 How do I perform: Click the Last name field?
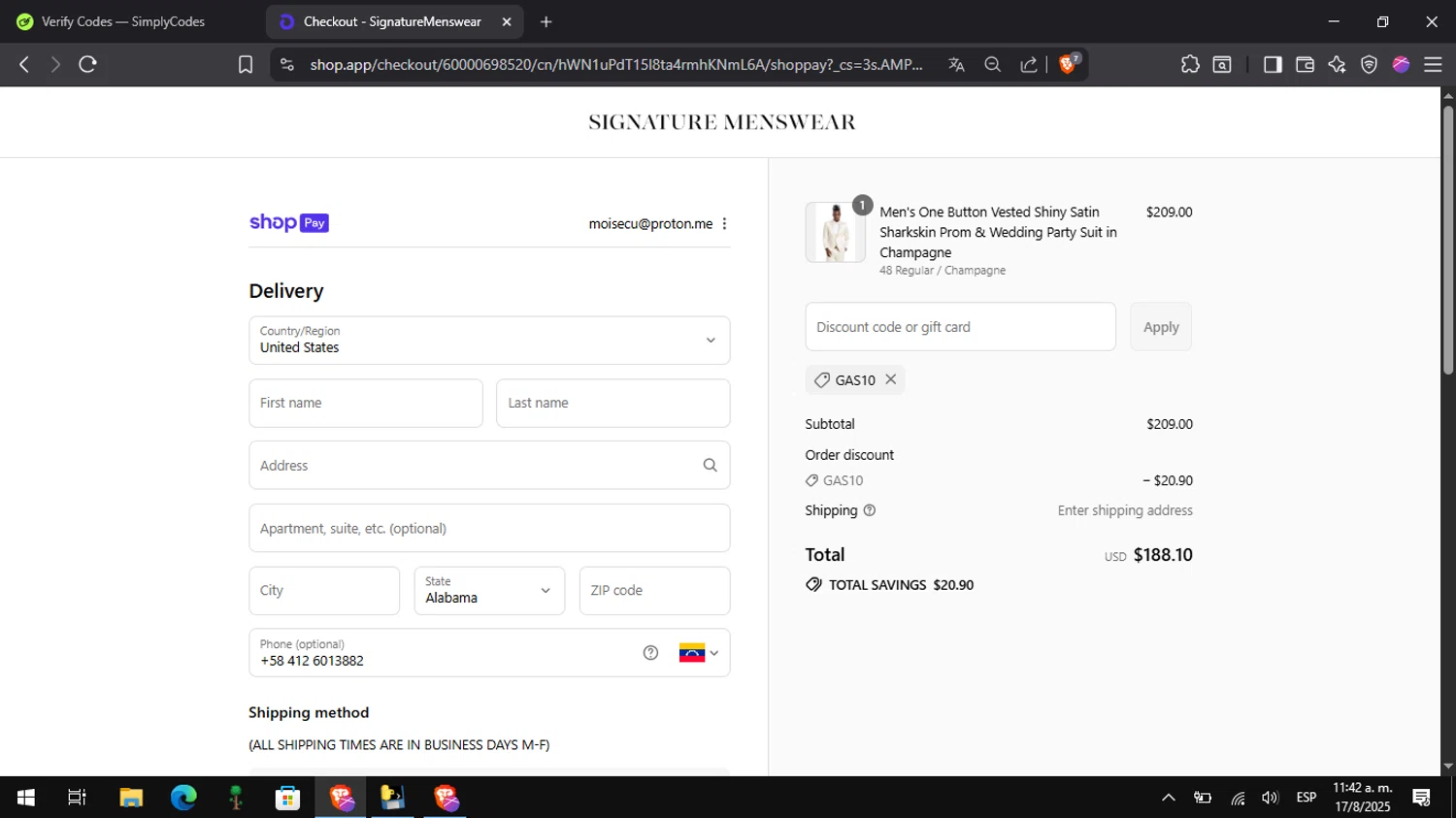[612, 403]
